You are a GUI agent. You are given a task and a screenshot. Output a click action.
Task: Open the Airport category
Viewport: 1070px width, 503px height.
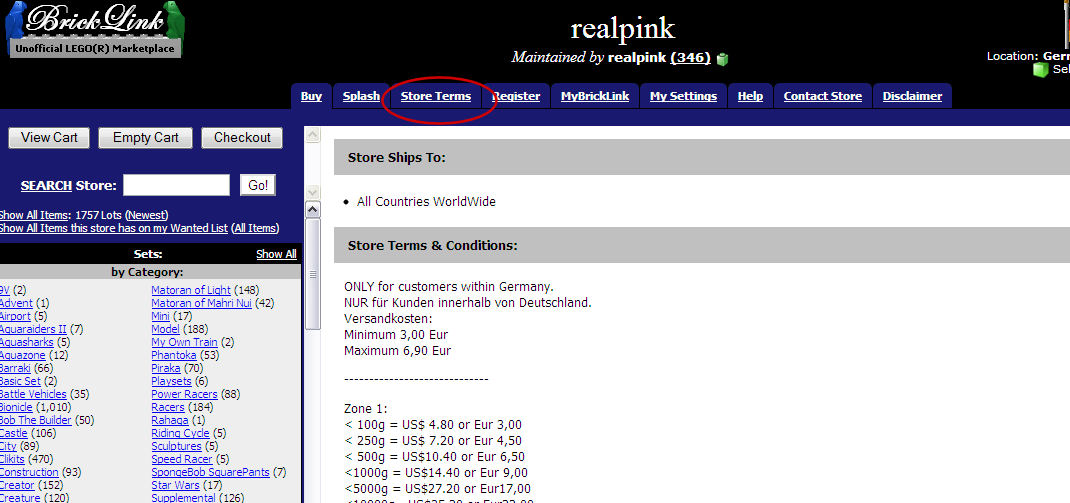click(14, 316)
